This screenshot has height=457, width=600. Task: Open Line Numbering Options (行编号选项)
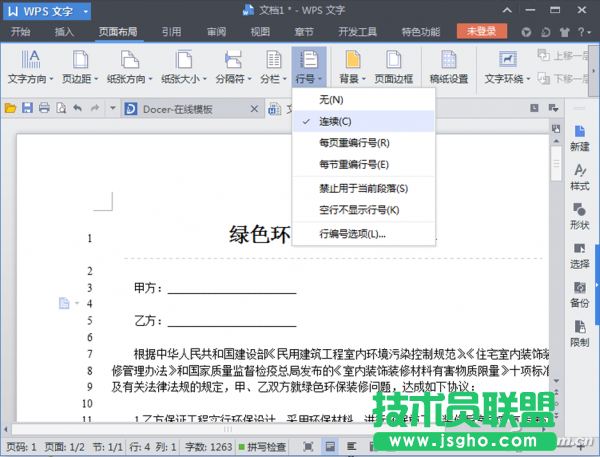tap(364, 234)
